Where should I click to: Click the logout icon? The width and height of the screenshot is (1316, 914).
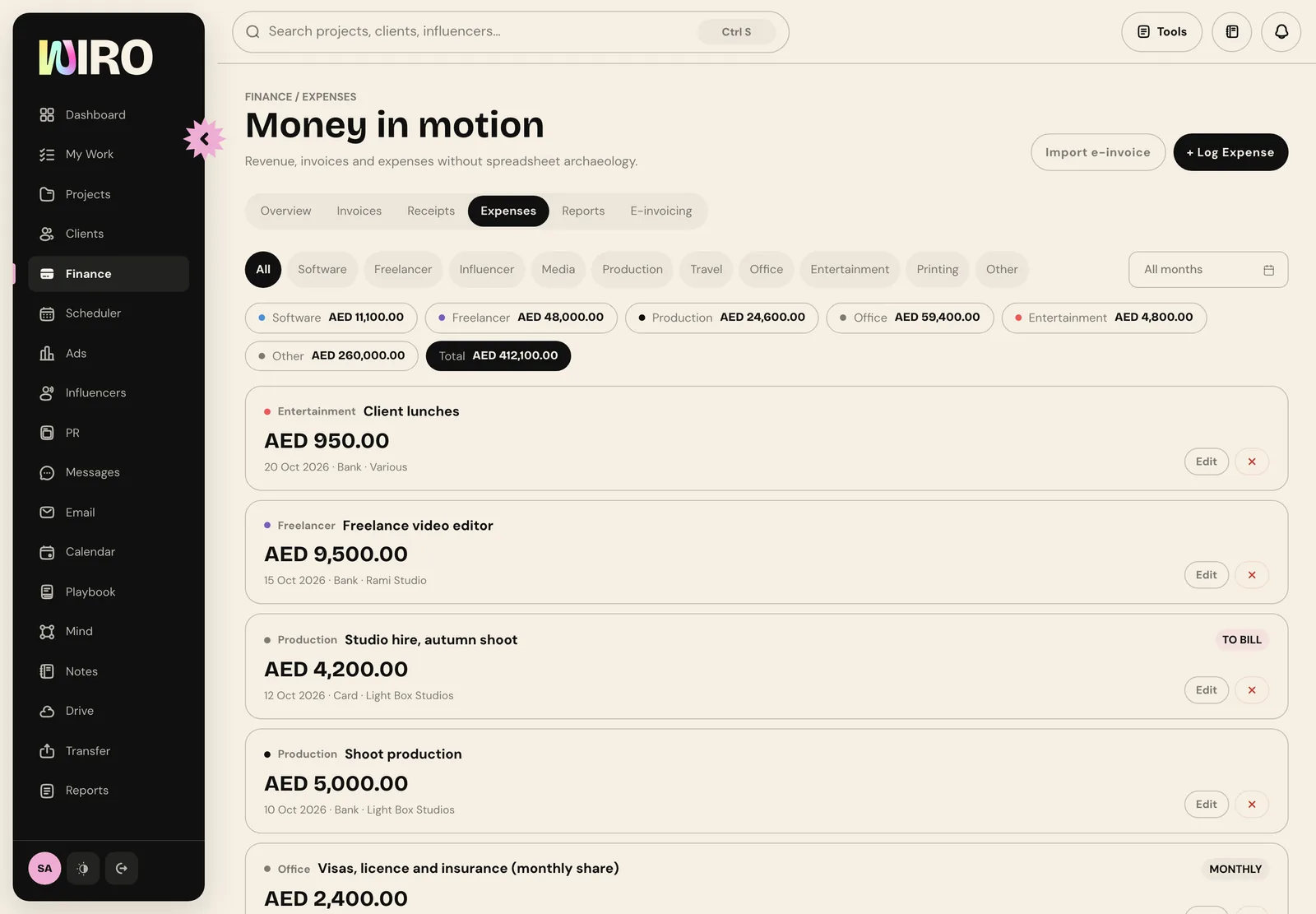122,868
